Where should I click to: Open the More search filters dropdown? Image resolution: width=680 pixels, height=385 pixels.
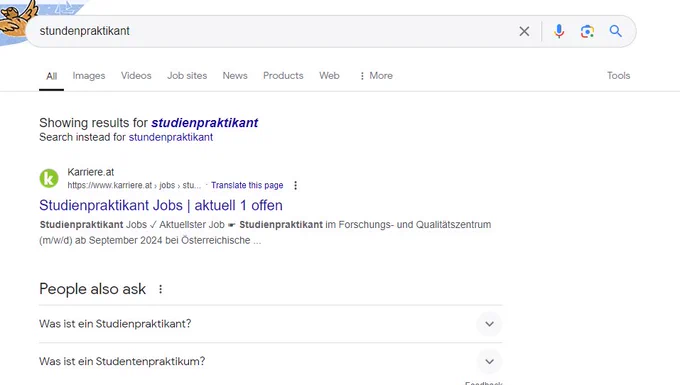coord(376,75)
